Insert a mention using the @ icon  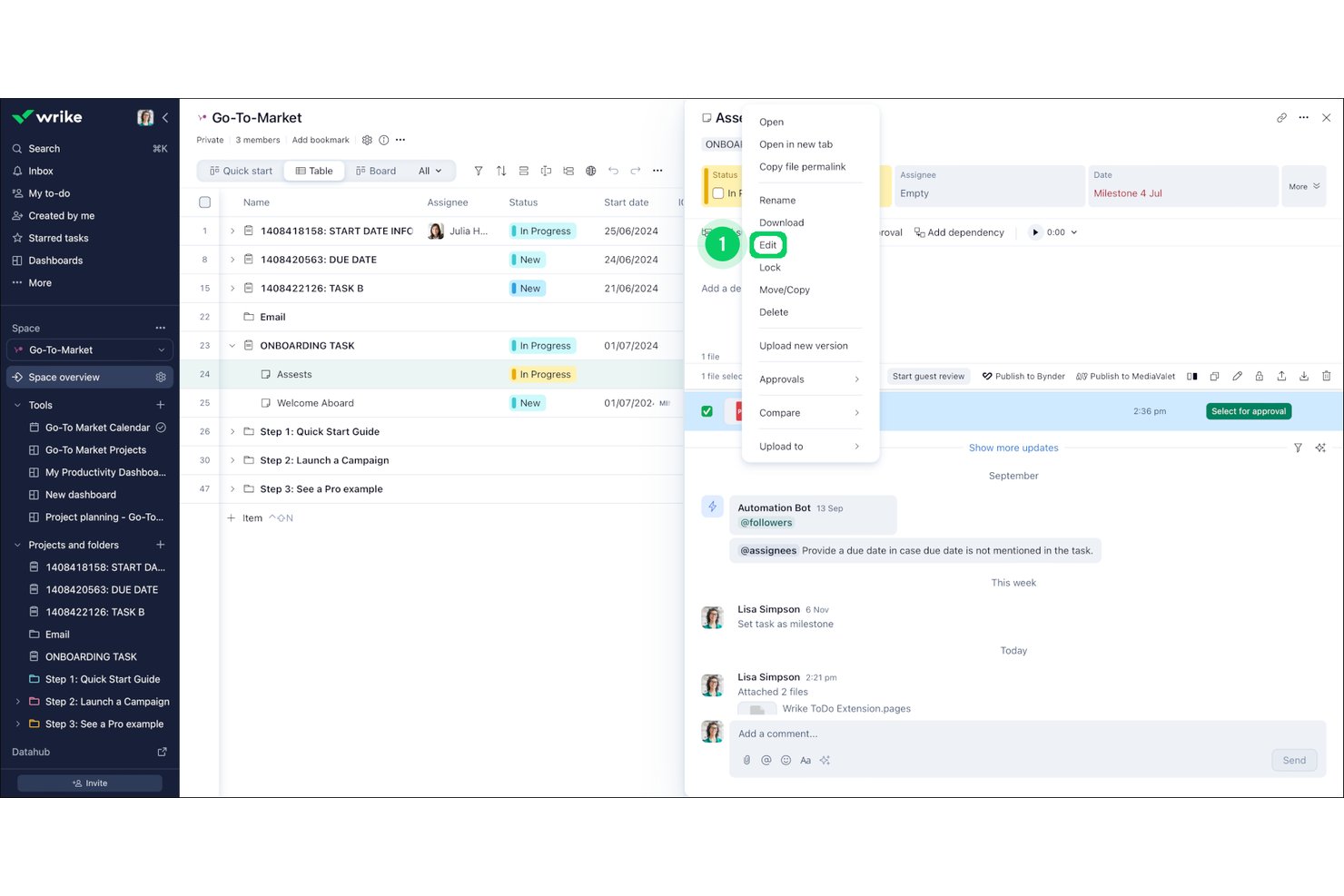[766, 761]
